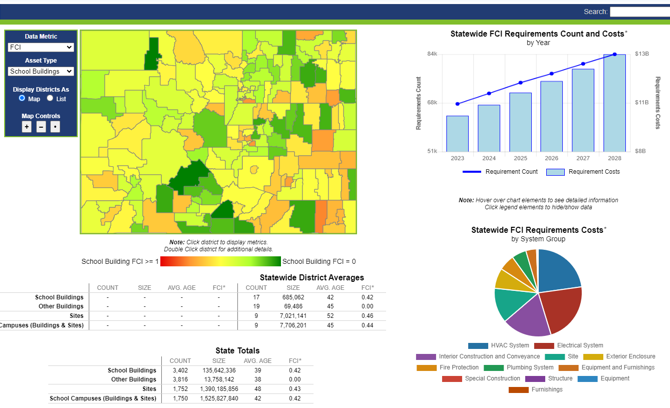Viewport: 670px width, 408px height.
Task: Click the purple Interior Construction pie slice
Action: [530, 318]
